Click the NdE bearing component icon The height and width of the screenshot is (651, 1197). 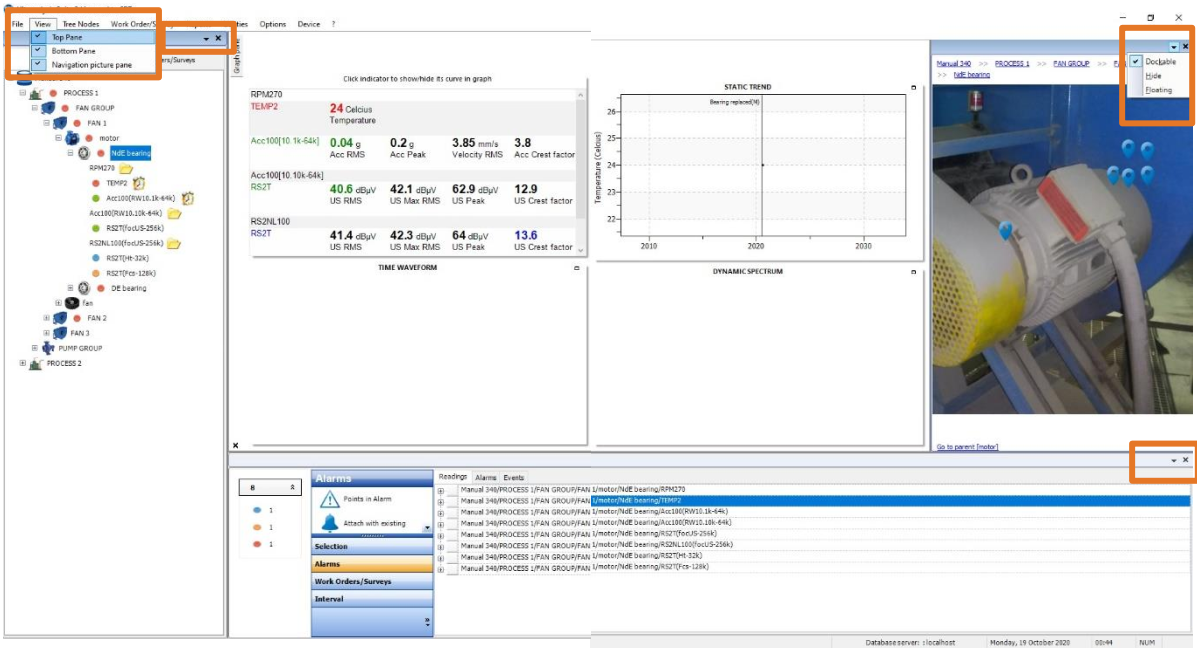click(x=82, y=153)
